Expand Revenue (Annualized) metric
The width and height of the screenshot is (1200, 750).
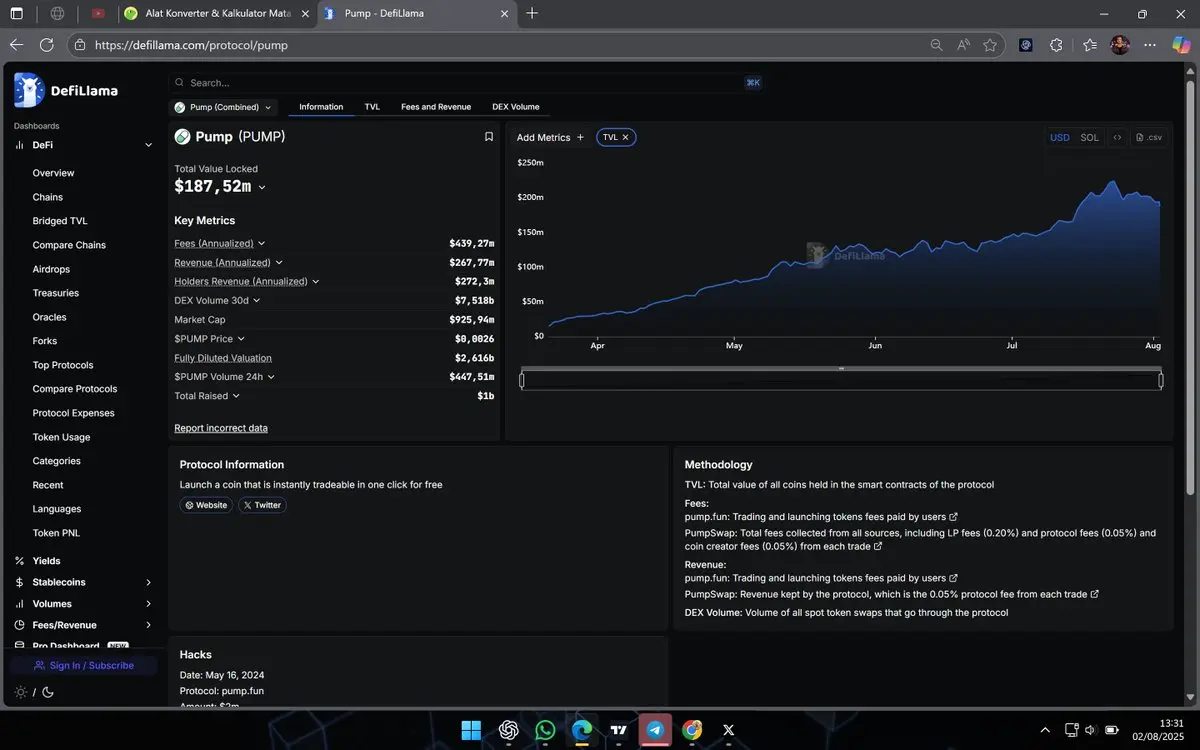tap(279, 262)
